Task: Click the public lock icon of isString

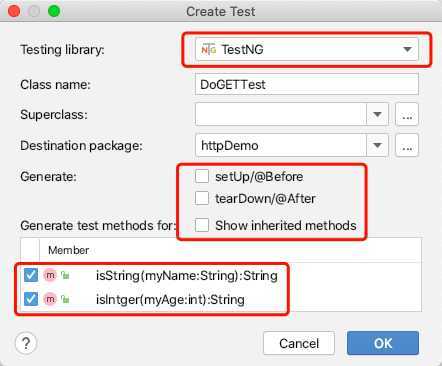Action: [x=65, y=275]
